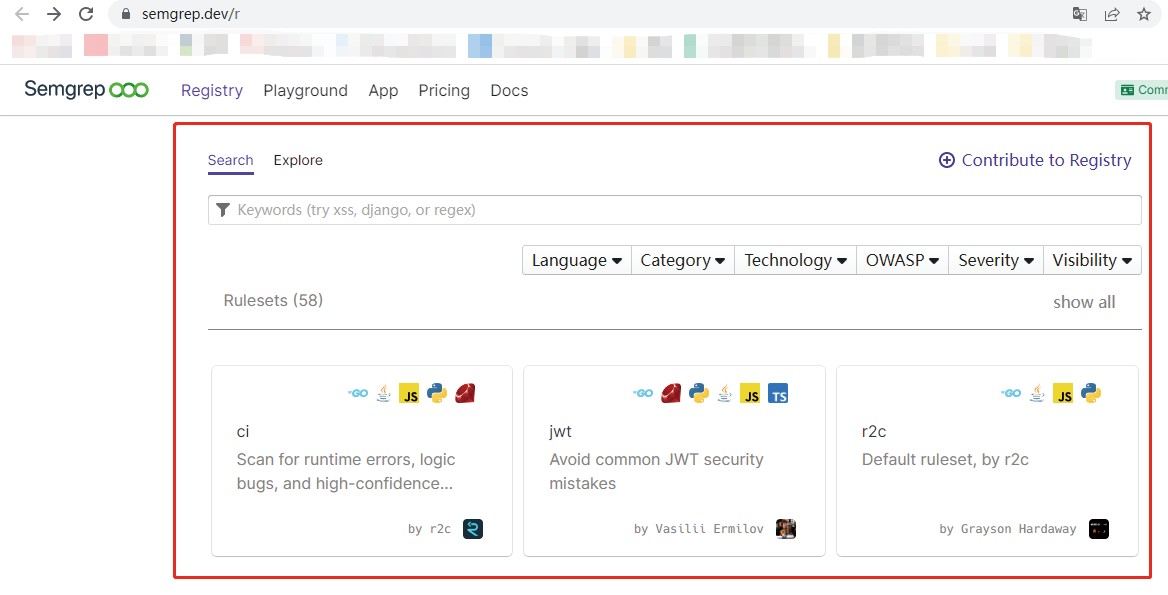
Task: Open the Pricing page
Action: coord(444,90)
